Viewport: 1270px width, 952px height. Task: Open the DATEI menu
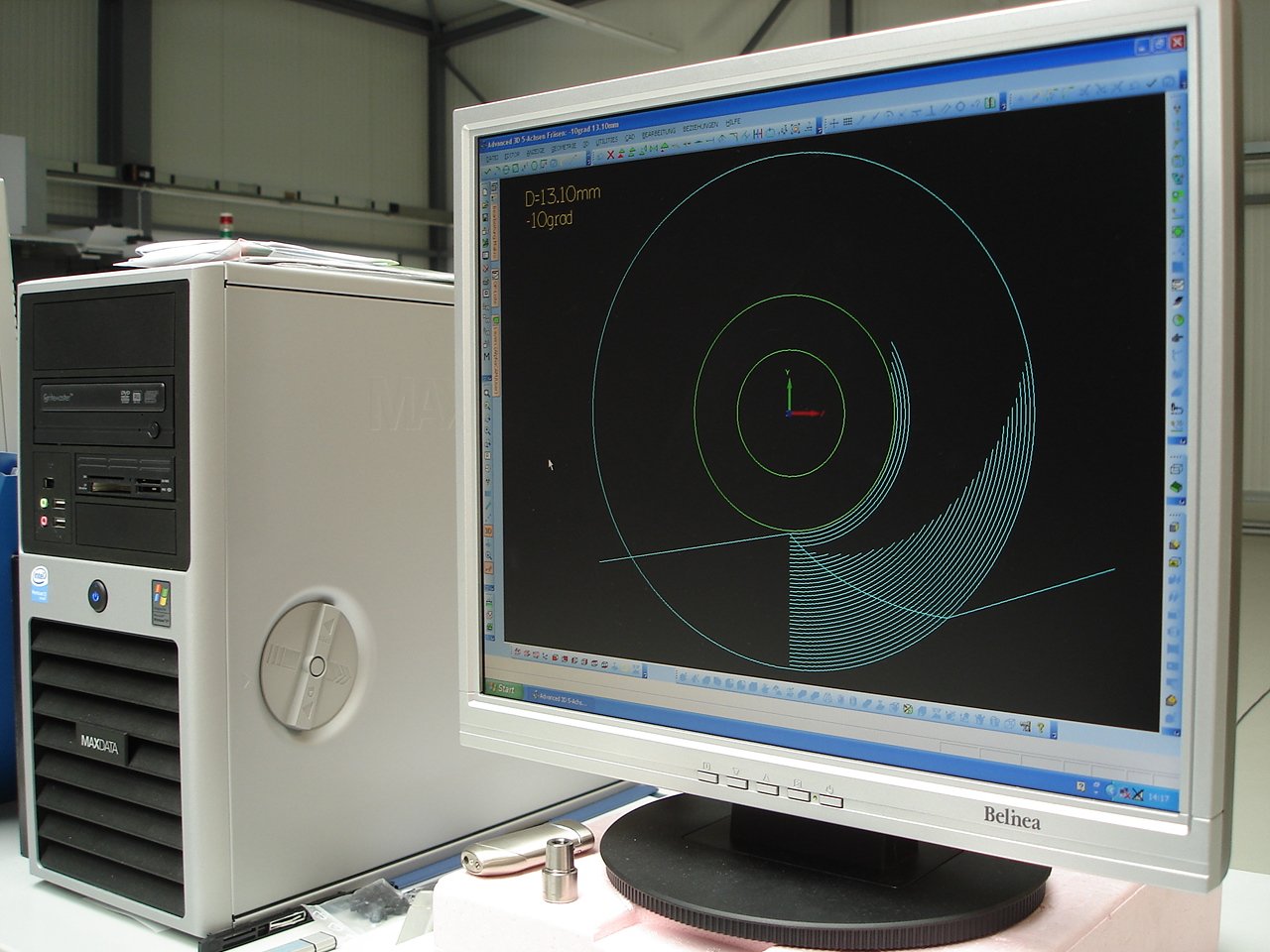click(492, 159)
